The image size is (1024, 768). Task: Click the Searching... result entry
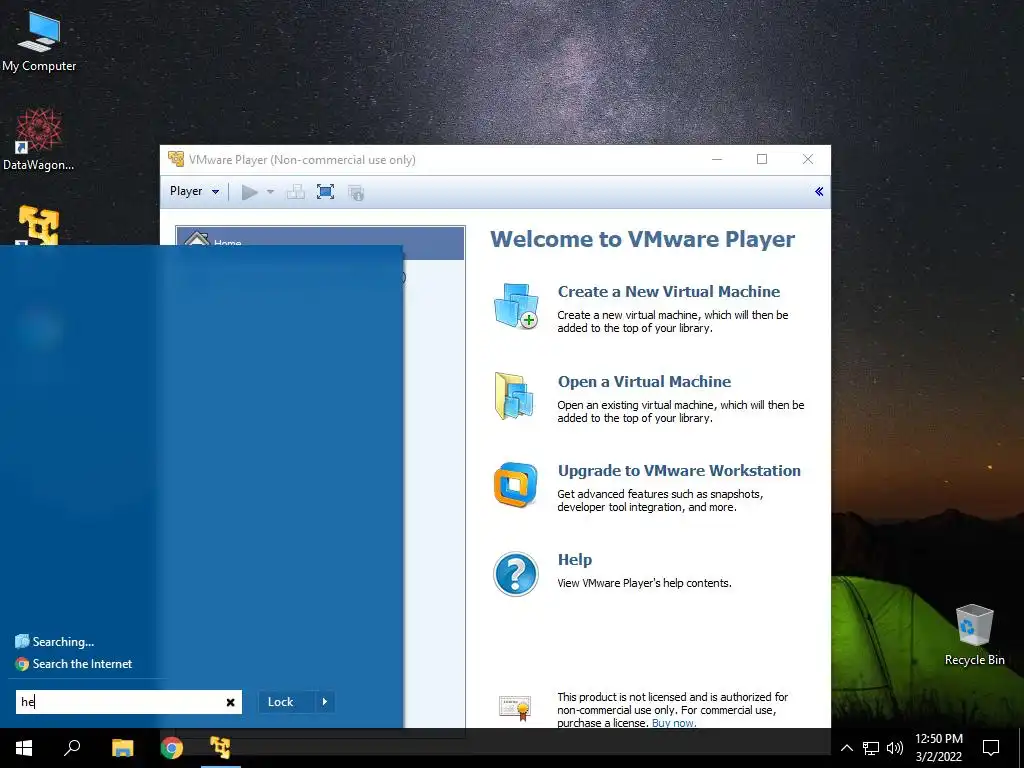pyautogui.click(x=55, y=642)
